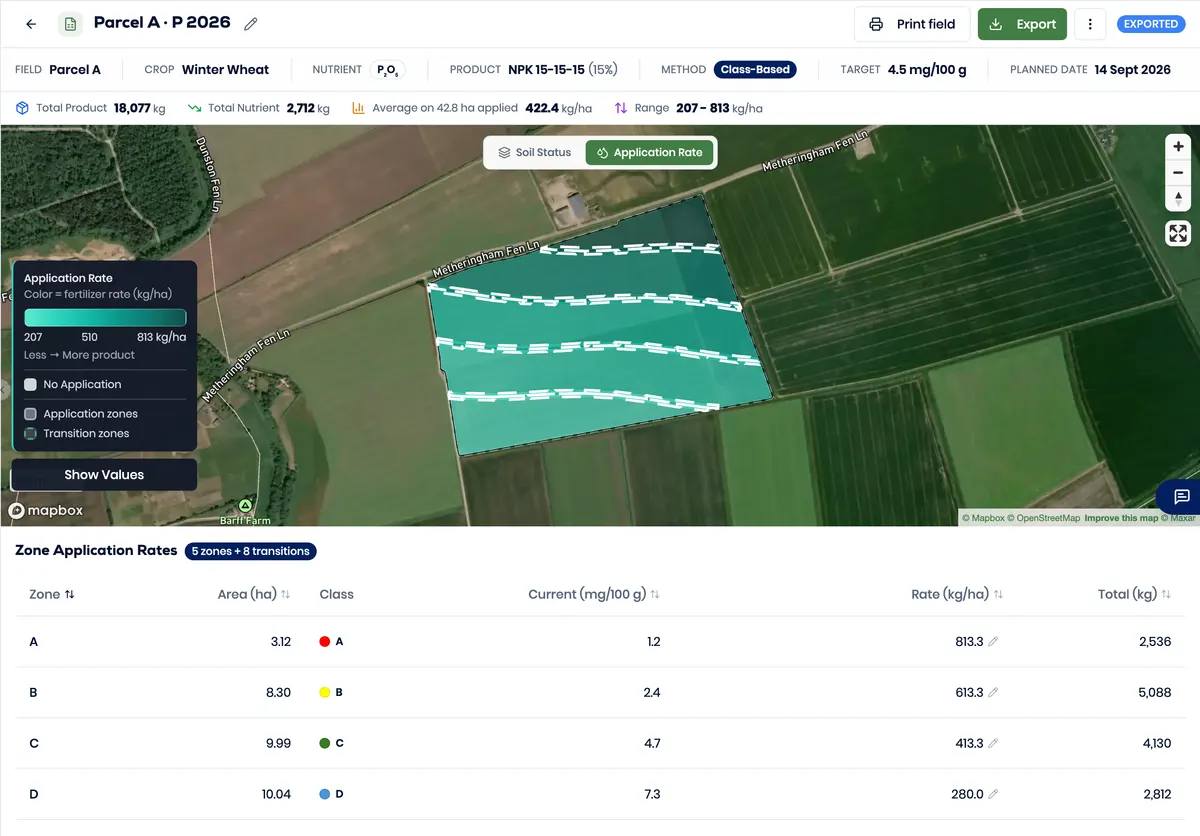Click the application rate color gradient bar

(x=105, y=317)
